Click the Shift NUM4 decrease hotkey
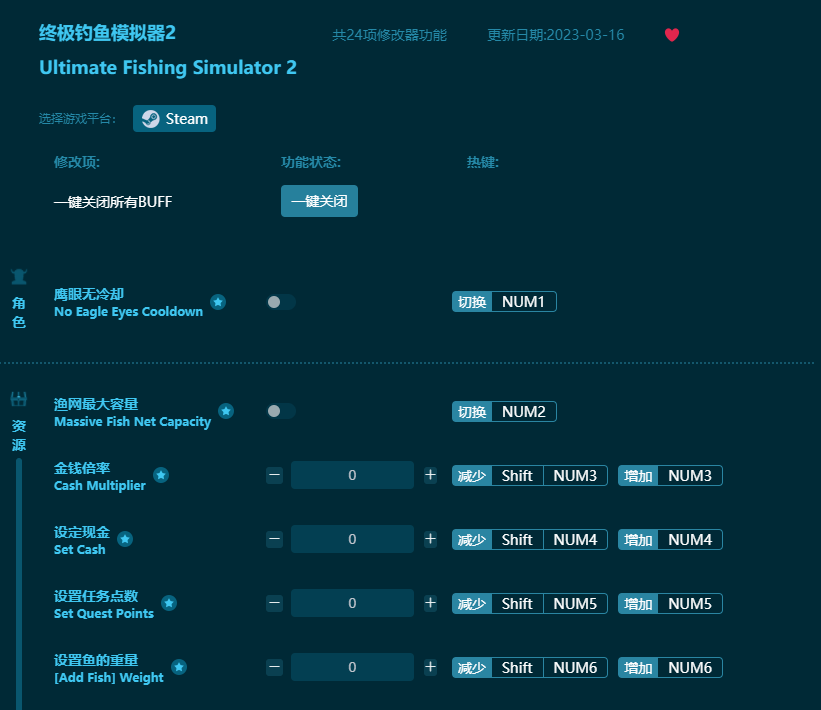 point(530,539)
